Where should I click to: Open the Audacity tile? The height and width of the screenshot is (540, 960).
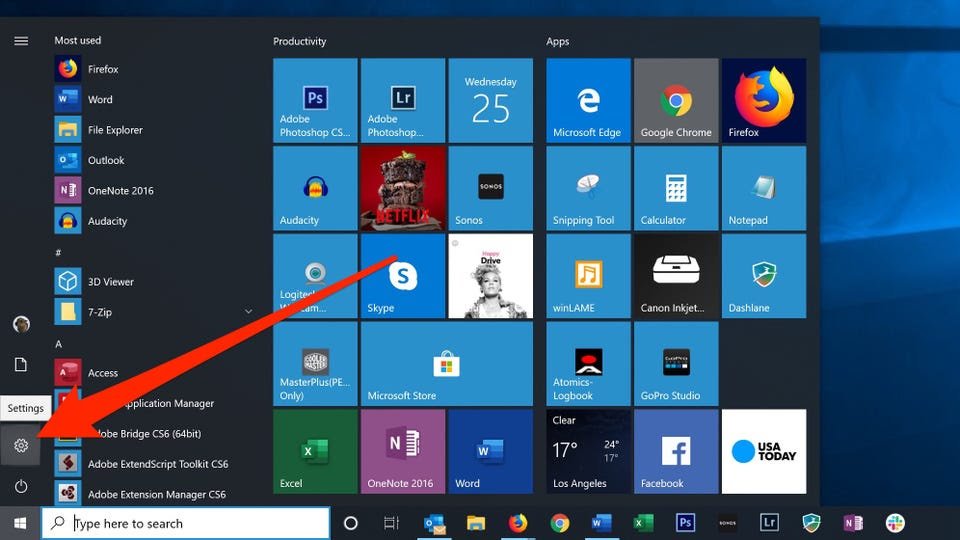tap(315, 188)
